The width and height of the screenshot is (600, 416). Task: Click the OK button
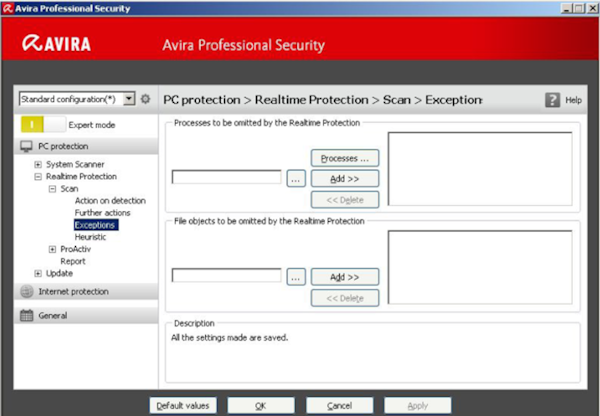coord(261,406)
